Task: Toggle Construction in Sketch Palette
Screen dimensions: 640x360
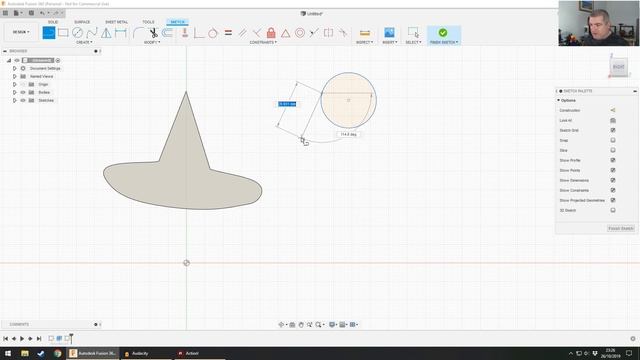Action: click(613, 110)
